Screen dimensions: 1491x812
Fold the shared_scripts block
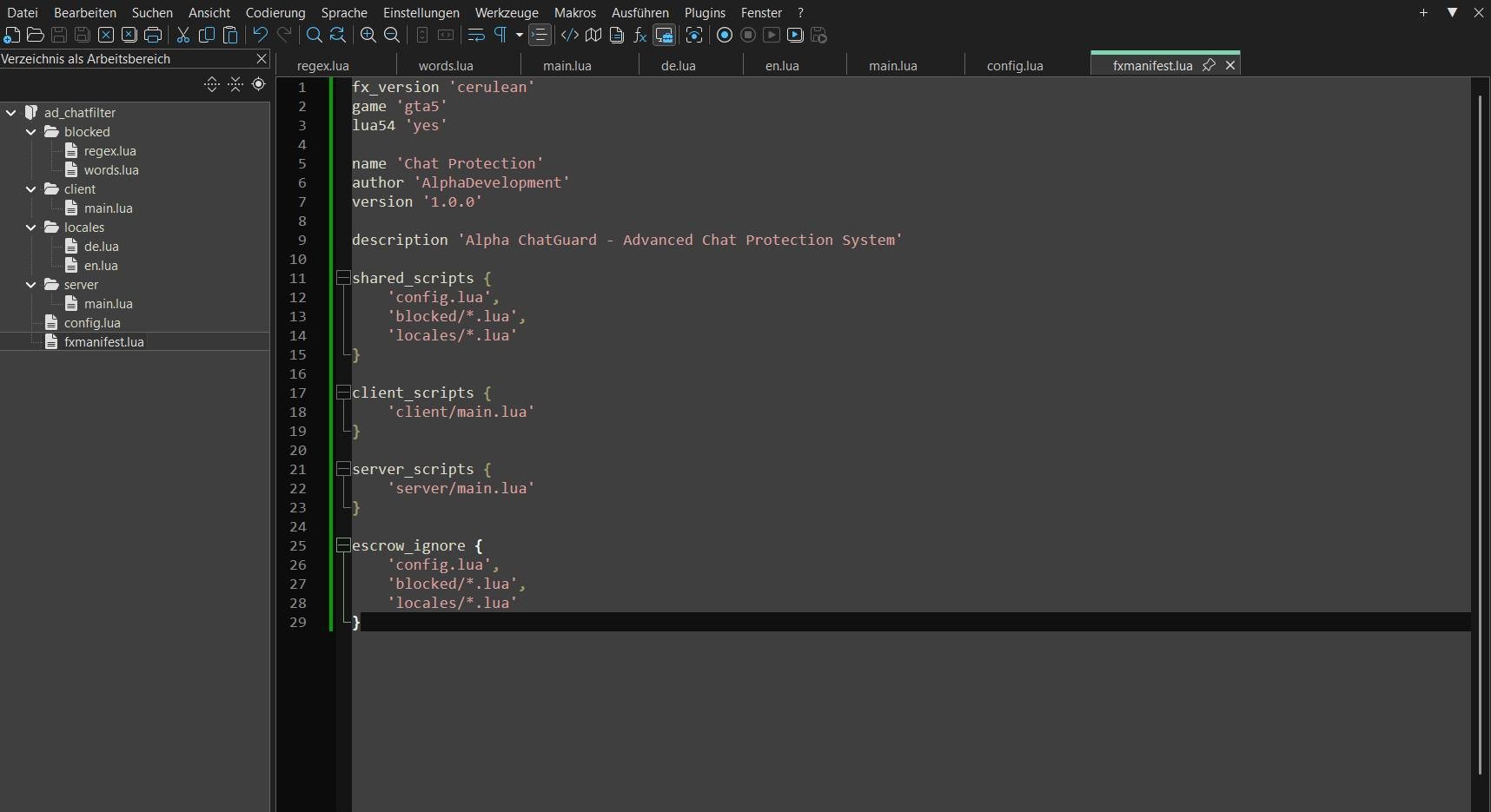343,278
